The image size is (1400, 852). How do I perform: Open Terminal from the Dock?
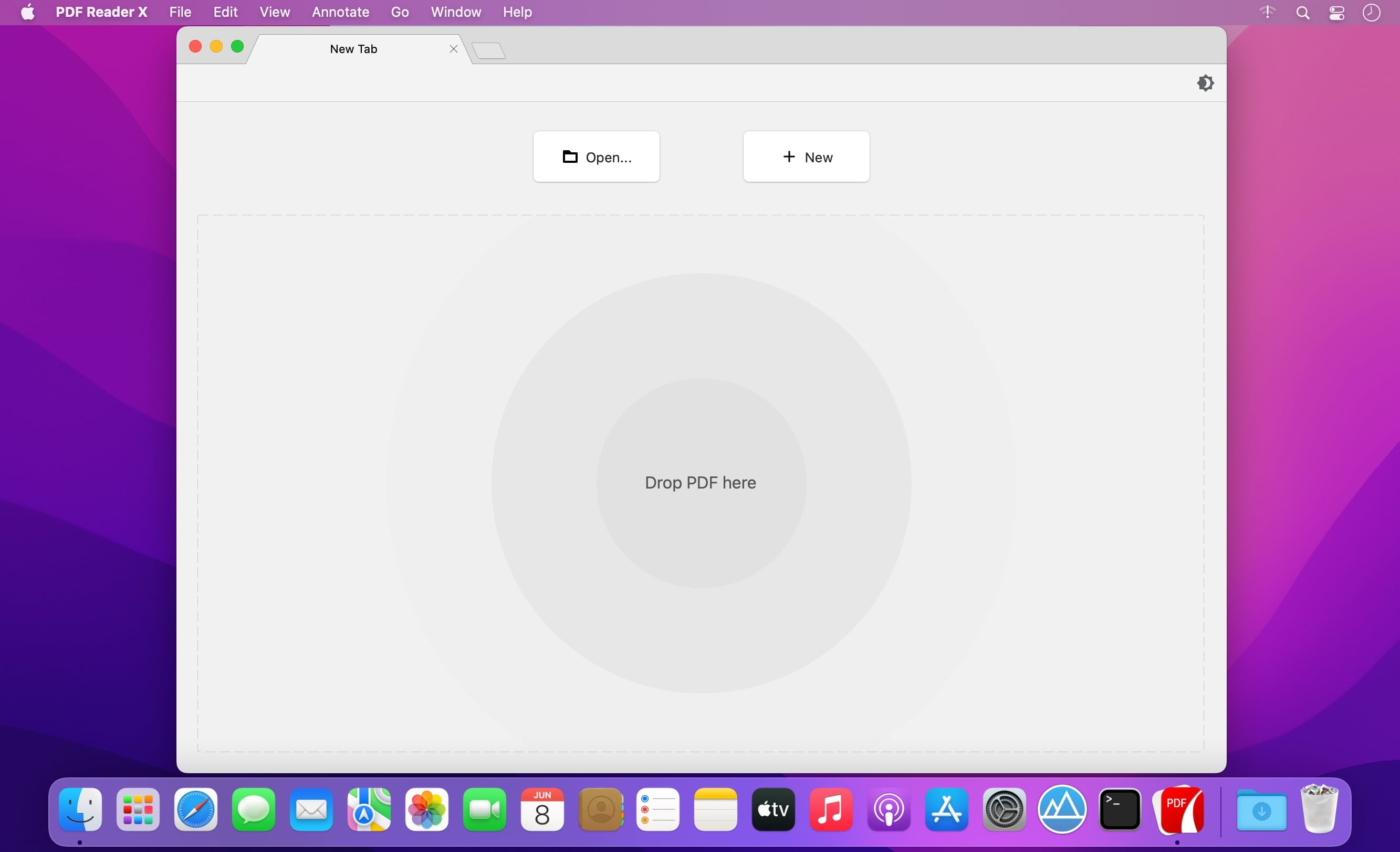coord(1120,809)
